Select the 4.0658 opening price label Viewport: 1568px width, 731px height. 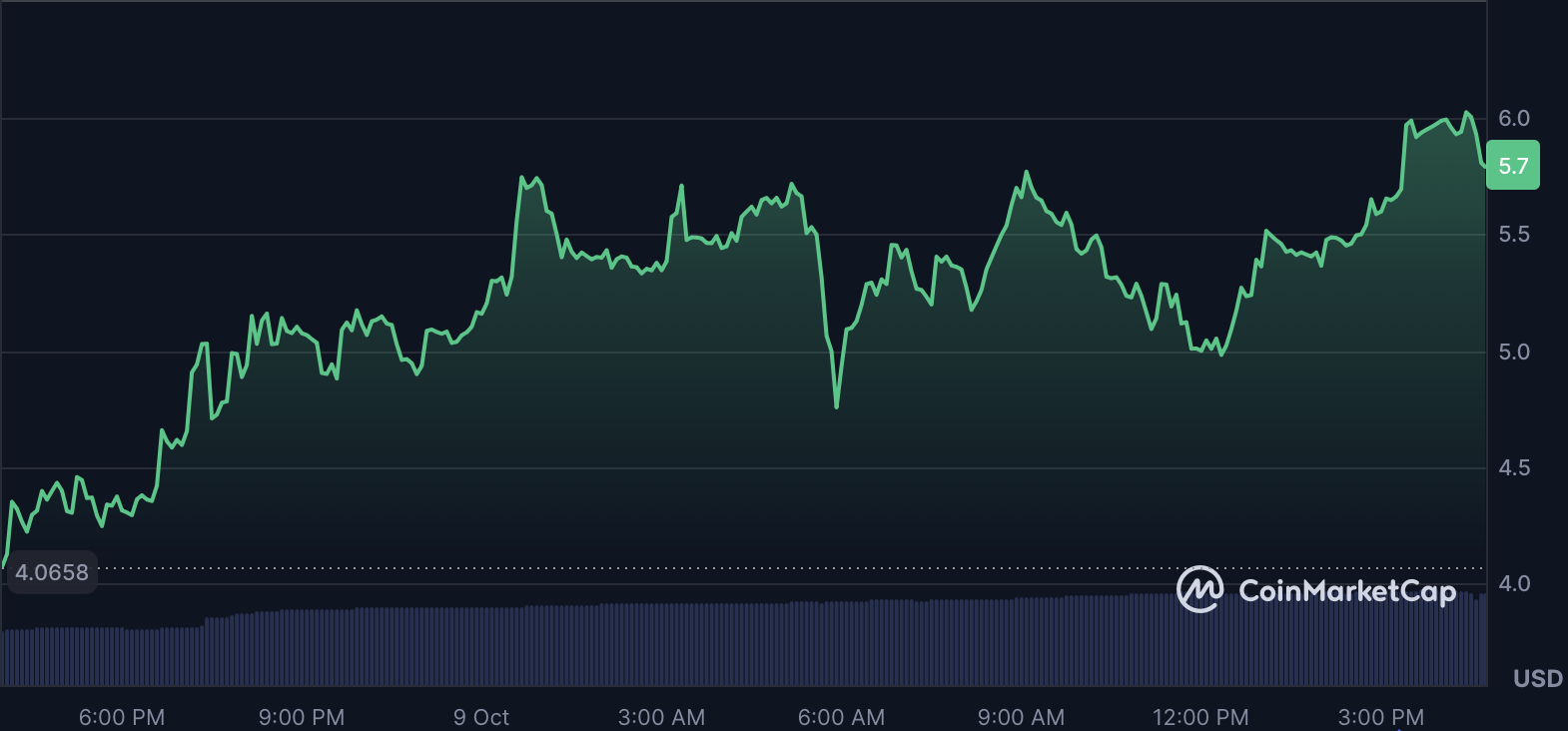pyautogui.click(x=52, y=572)
